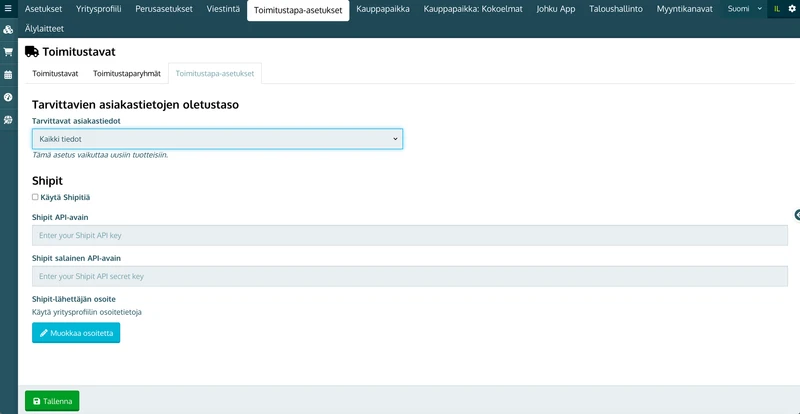Open the Älylaitteet tab
800x414 pixels.
(44, 29)
